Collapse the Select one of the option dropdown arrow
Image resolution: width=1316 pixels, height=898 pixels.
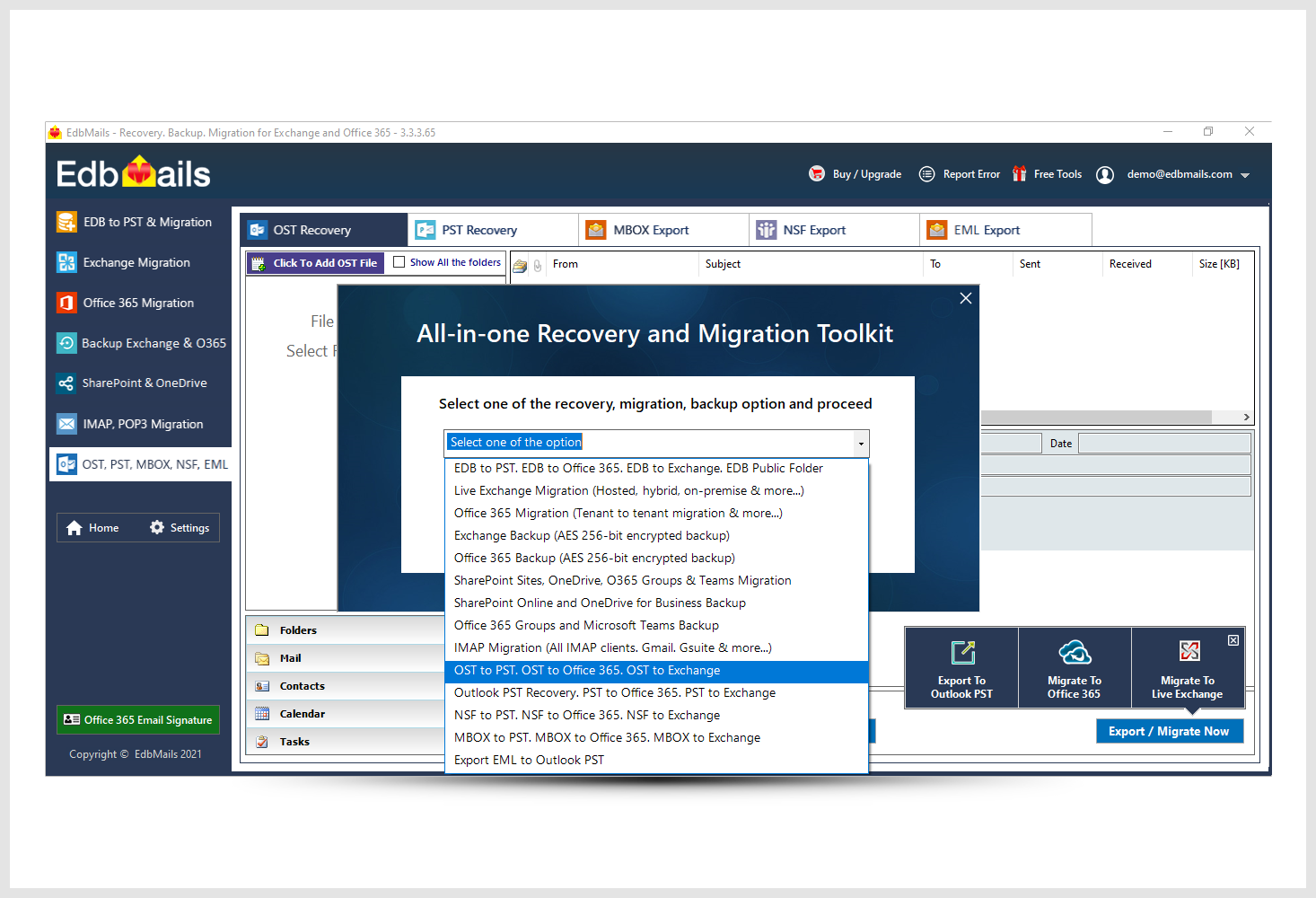click(x=861, y=444)
